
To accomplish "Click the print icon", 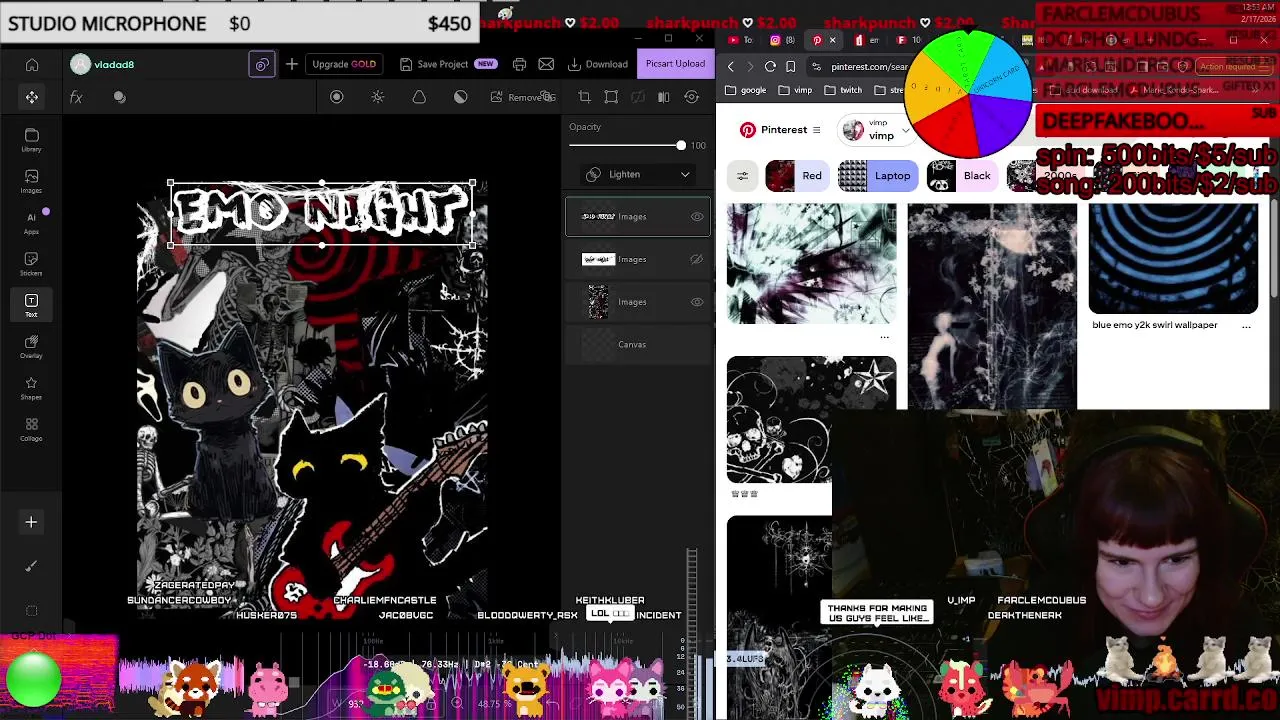I will (519, 65).
